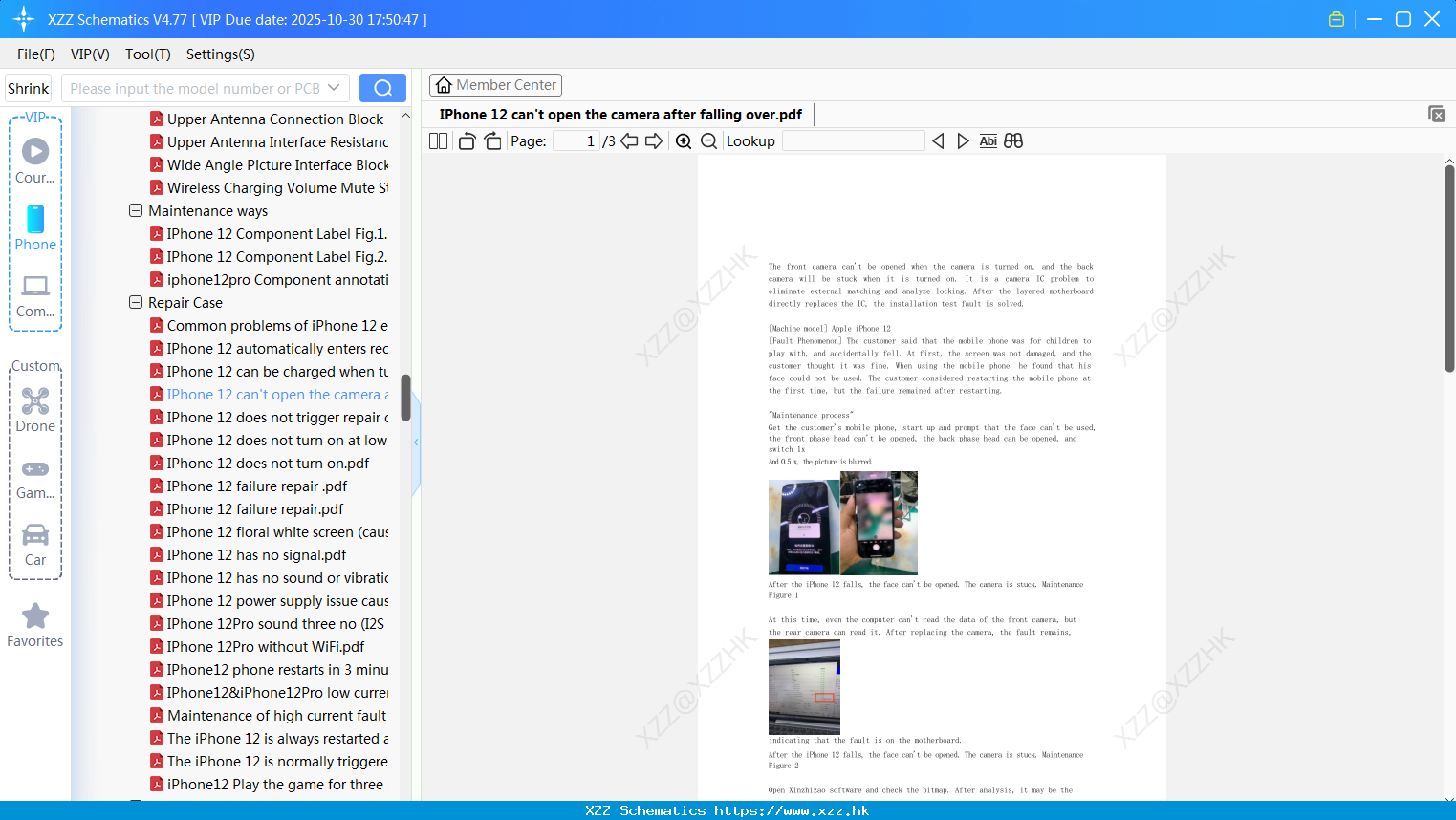
Task: Collapse the Repair Case tree node
Action: (x=136, y=302)
